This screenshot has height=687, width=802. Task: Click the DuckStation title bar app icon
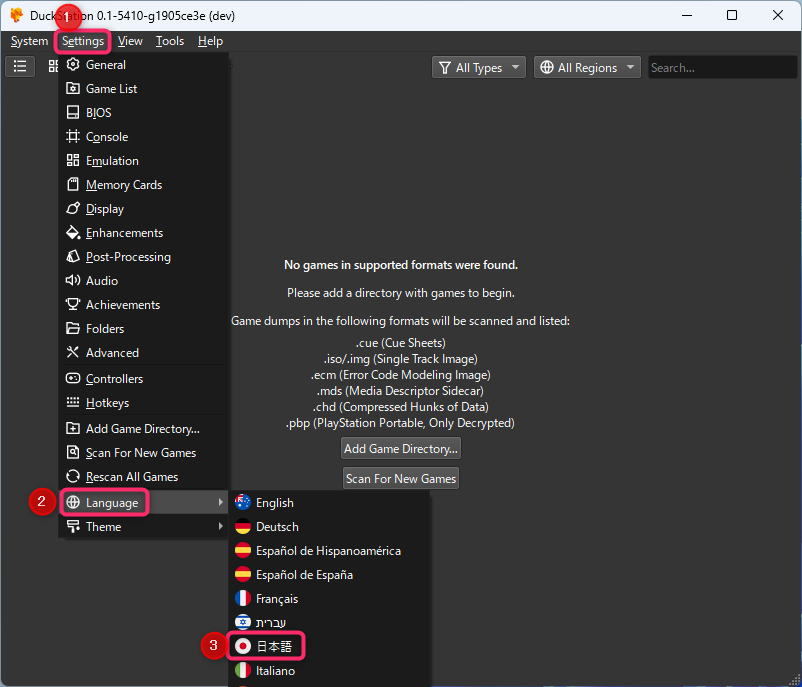coord(16,15)
